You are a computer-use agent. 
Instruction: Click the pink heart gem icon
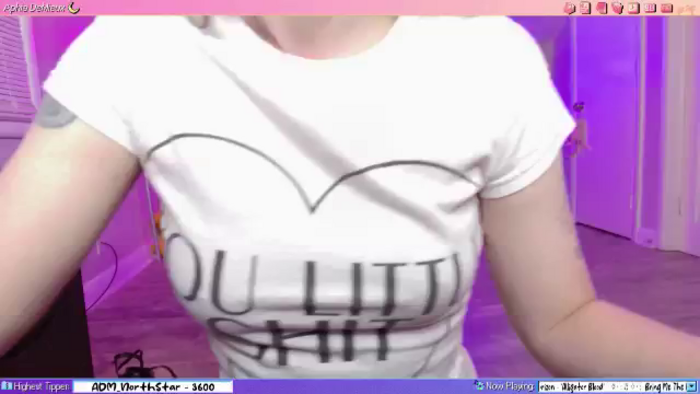(617, 8)
